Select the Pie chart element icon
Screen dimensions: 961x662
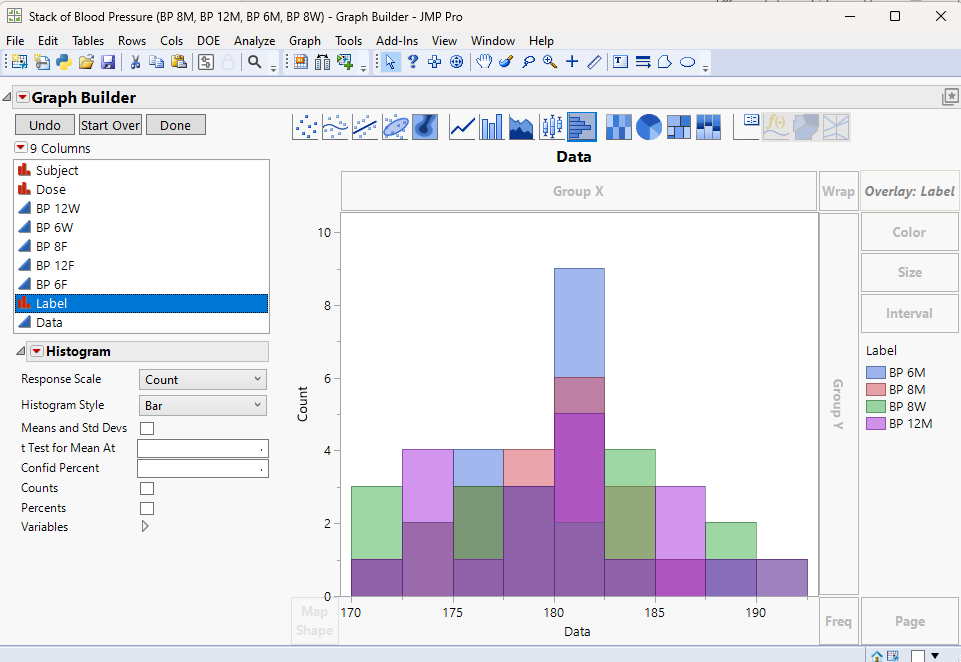pos(648,127)
